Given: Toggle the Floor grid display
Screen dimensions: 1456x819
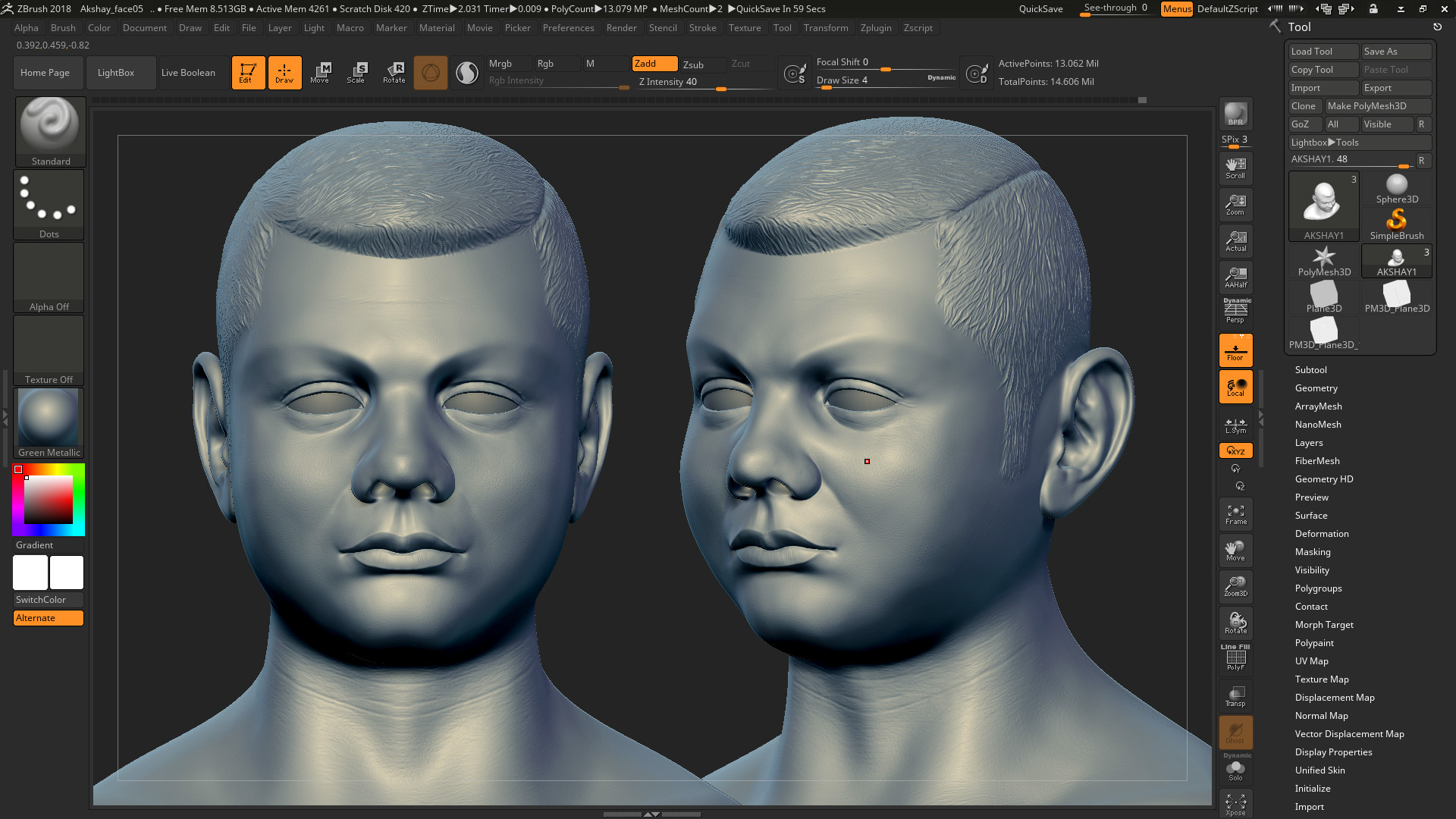Looking at the screenshot, I should [1235, 350].
